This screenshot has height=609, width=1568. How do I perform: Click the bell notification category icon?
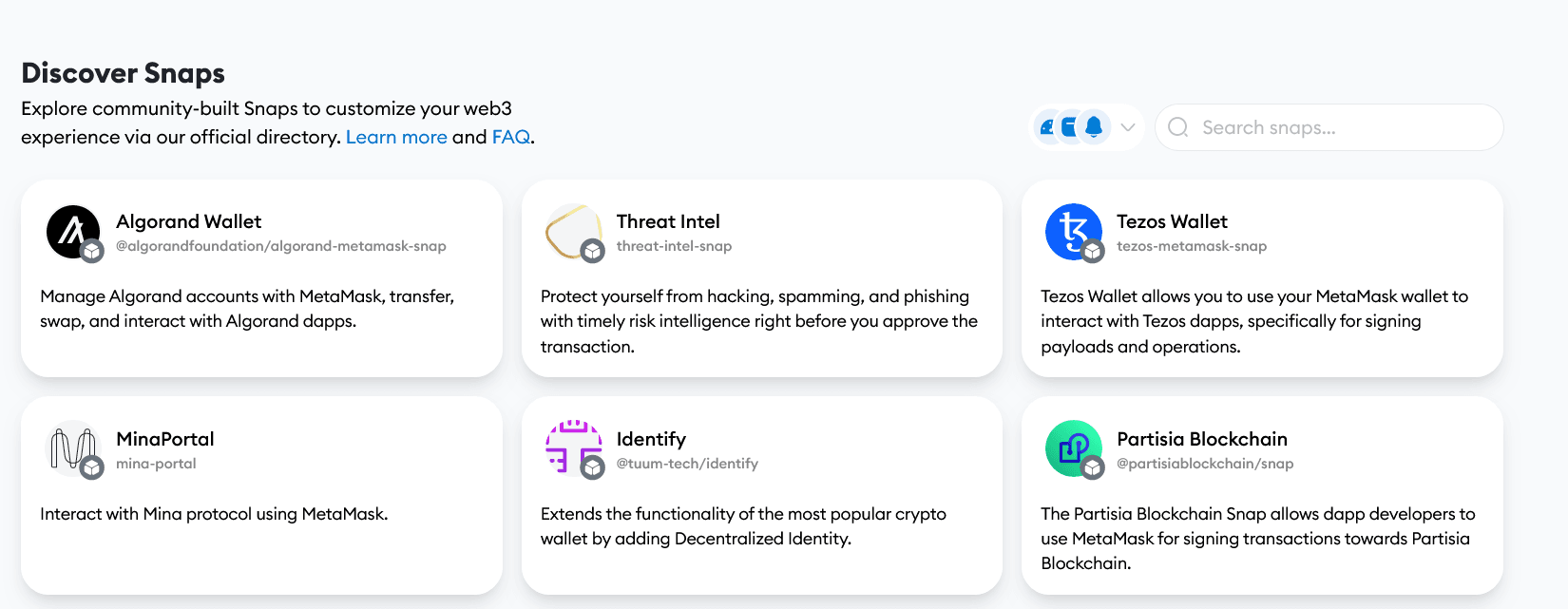coord(1094,126)
